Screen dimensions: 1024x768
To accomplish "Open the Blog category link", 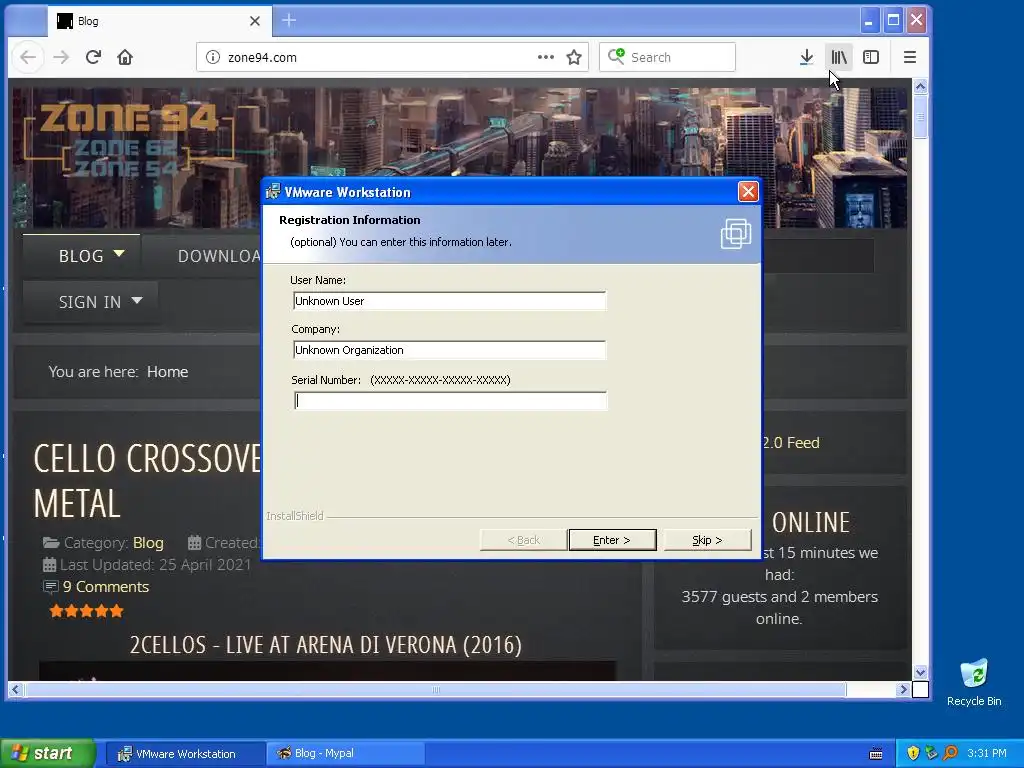I will click(x=148, y=543).
